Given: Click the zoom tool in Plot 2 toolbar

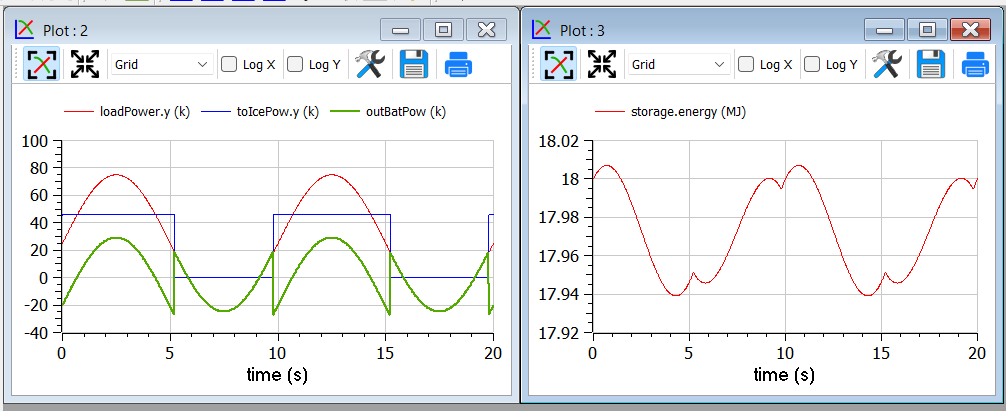Looking at the screenshot, I should 41,65.
